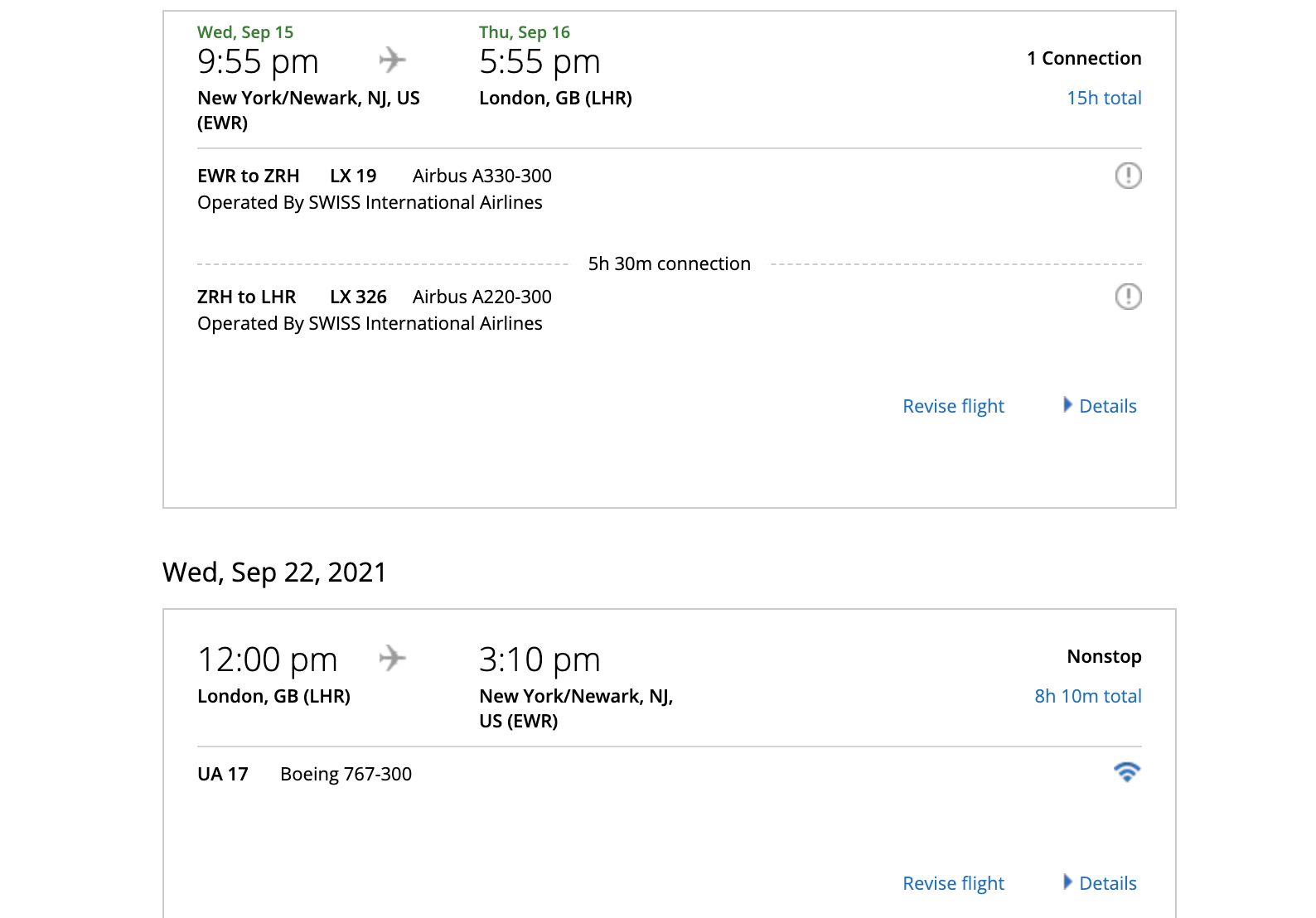Click the alert icon for flight LX 326

(x=1128, y=297)
